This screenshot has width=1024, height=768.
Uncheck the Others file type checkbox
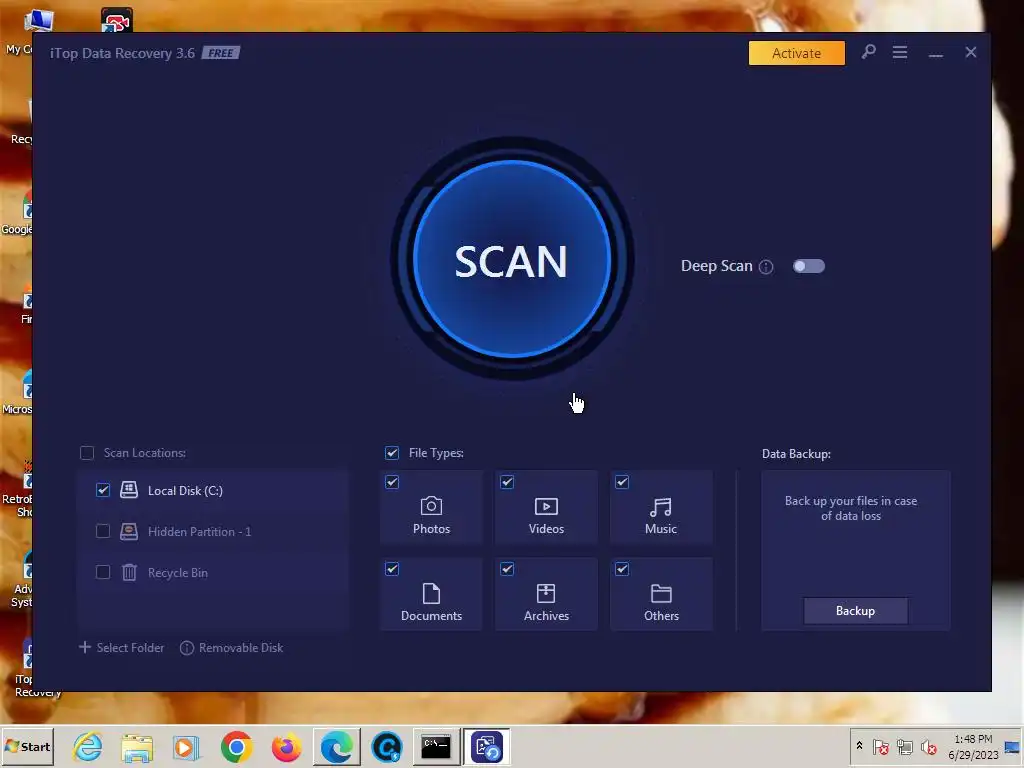click(622, 569)
